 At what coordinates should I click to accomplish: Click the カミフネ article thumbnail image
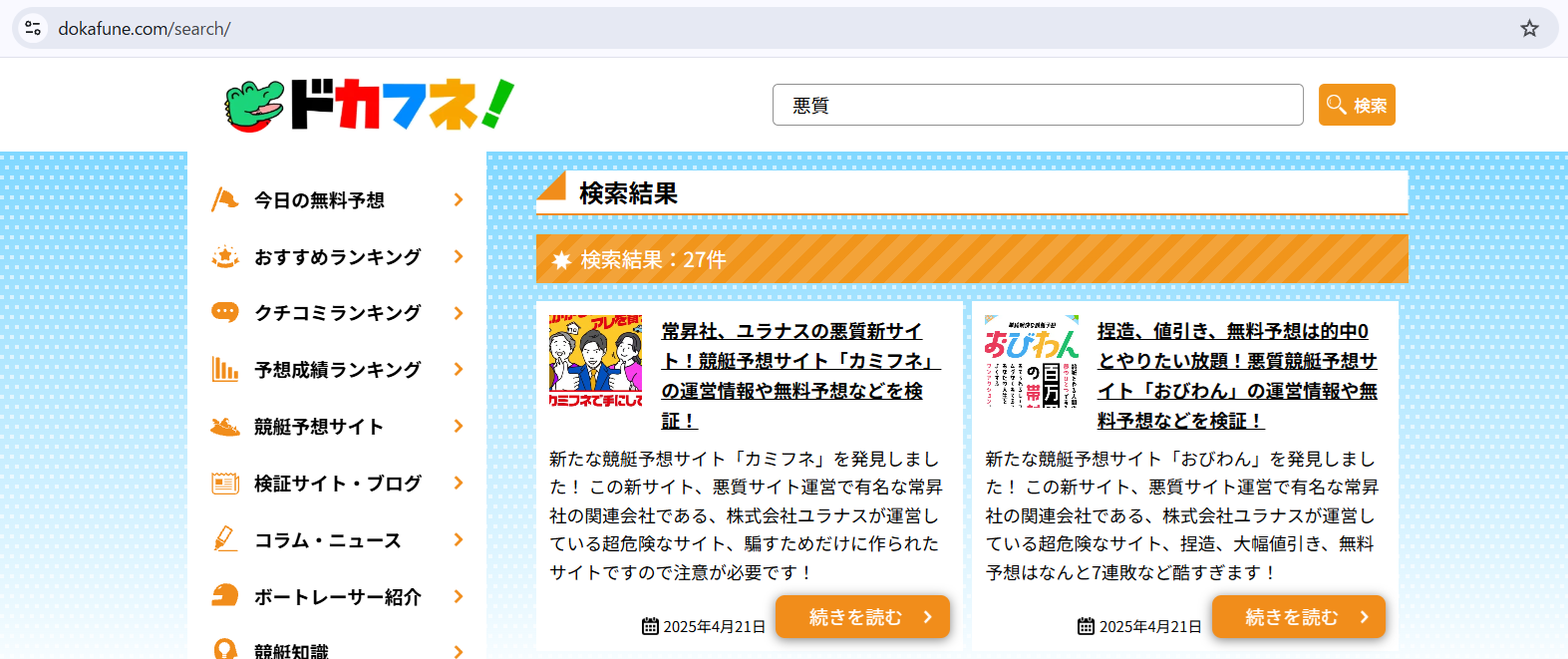pos(595,362)
